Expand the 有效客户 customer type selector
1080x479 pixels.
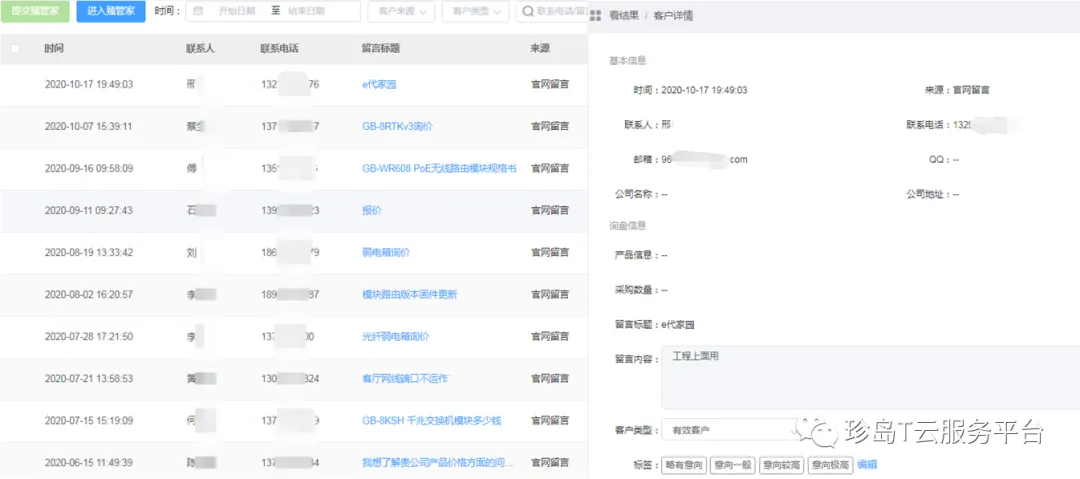click(x=728, y=430)
